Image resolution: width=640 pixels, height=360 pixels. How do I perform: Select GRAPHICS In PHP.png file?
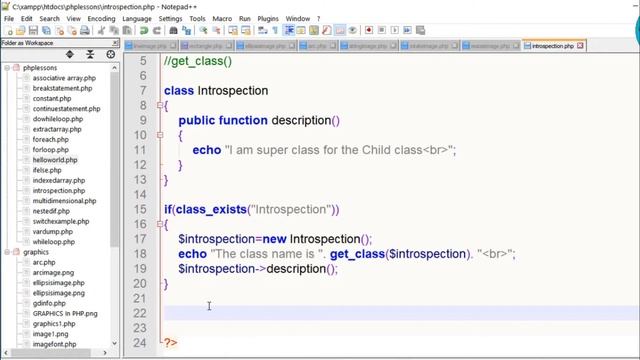point(65,313)
